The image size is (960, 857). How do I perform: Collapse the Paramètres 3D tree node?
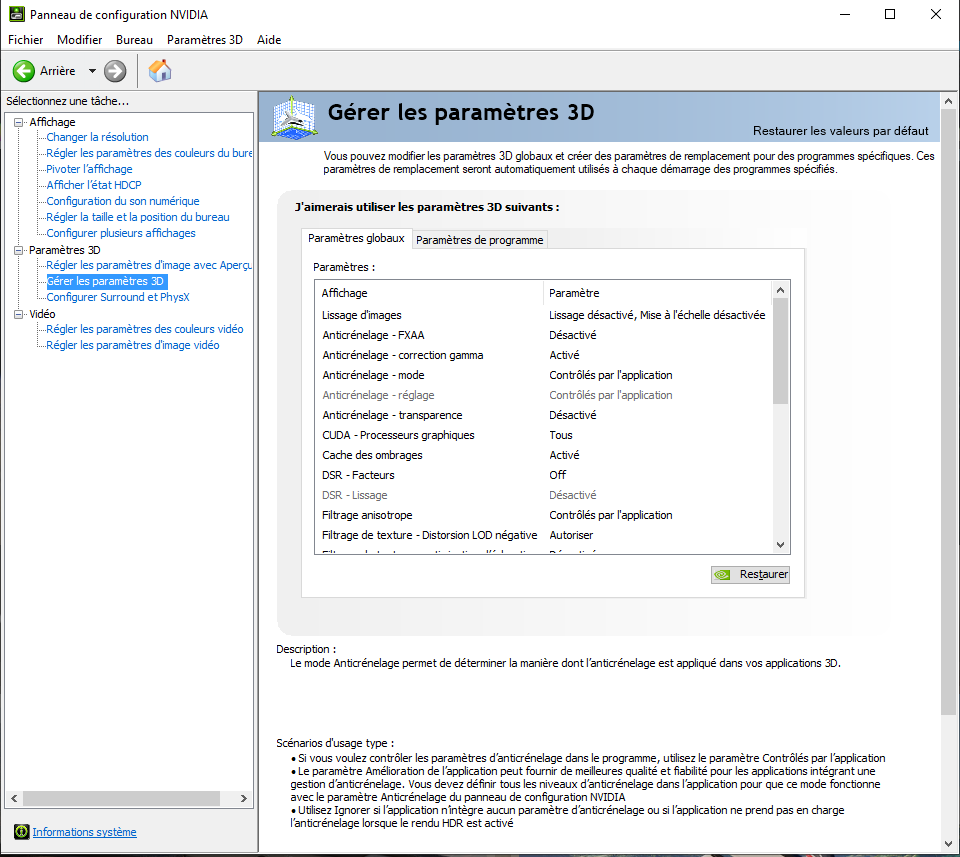[x=18, y=250]
